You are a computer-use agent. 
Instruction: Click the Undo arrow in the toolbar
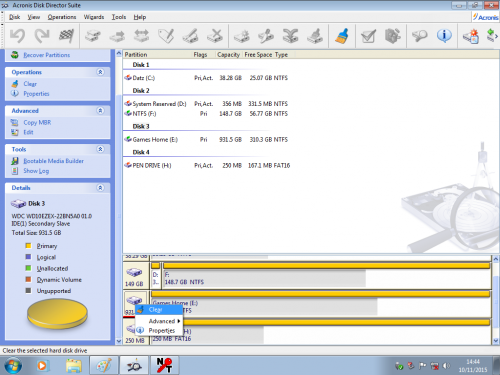pos(17,36)
